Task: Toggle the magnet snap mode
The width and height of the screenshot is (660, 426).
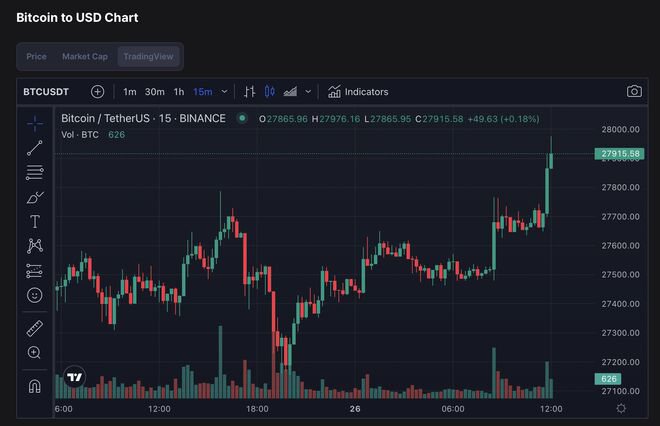Action: [x=35, y=385]
